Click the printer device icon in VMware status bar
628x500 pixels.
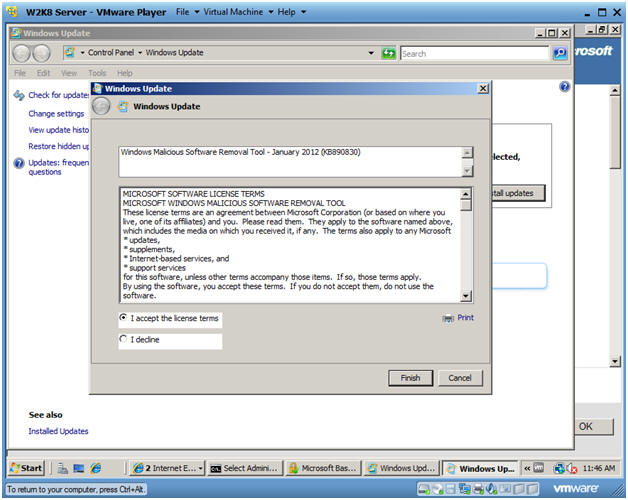[x=478, y=489]
